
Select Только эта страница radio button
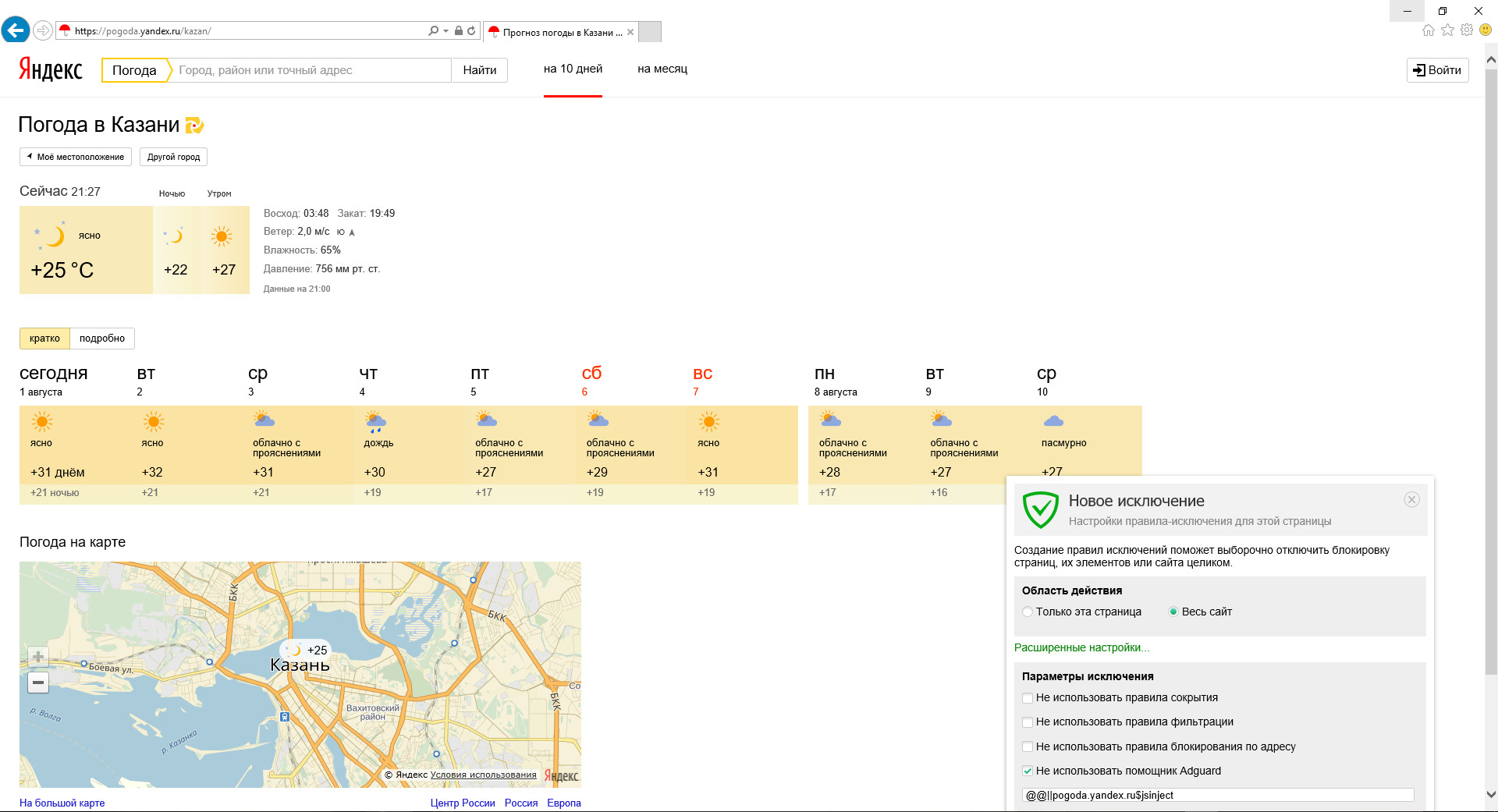click(1028, 612)
